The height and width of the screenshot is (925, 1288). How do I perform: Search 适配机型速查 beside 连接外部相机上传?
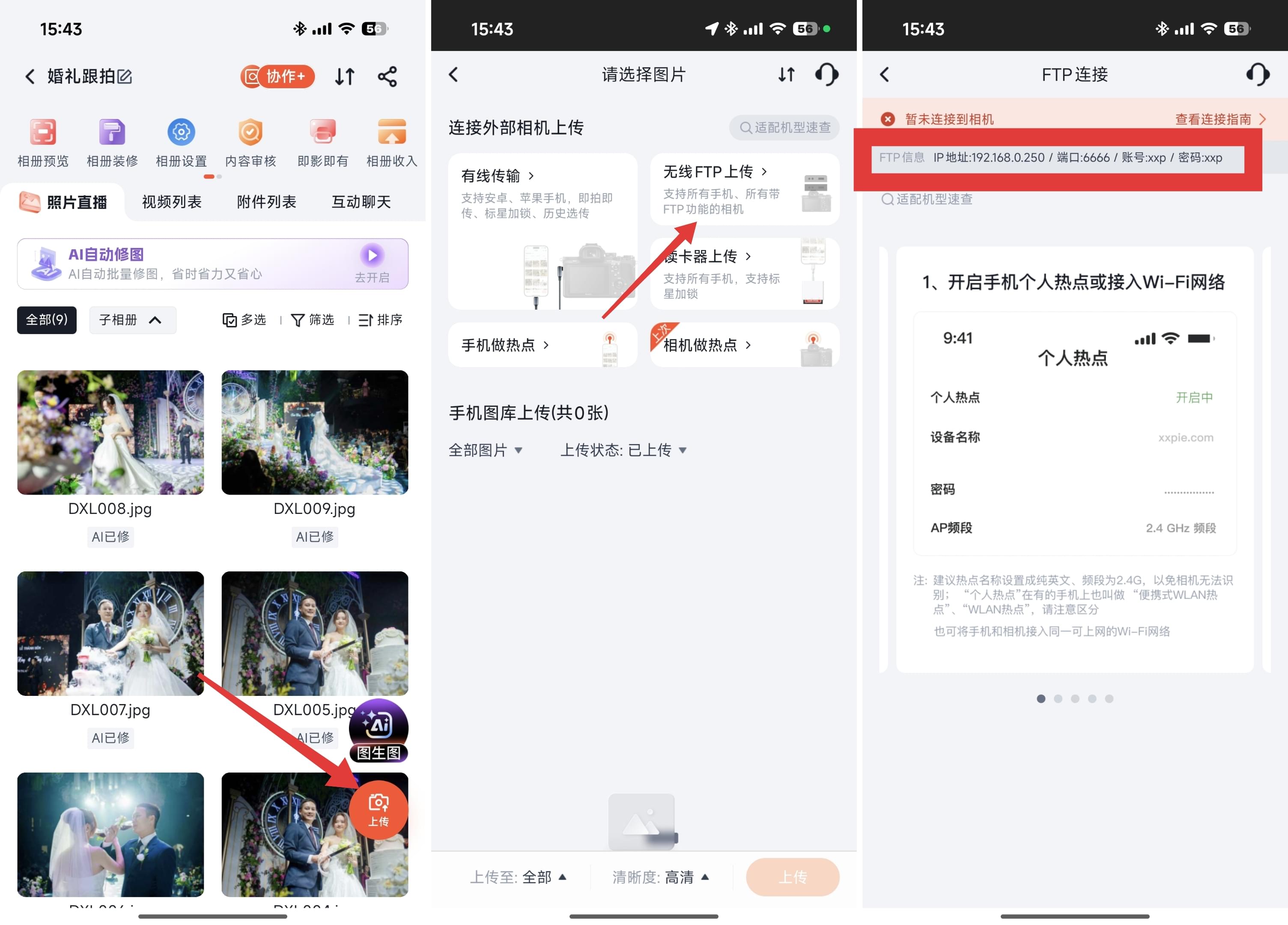[x=784, y=127]
